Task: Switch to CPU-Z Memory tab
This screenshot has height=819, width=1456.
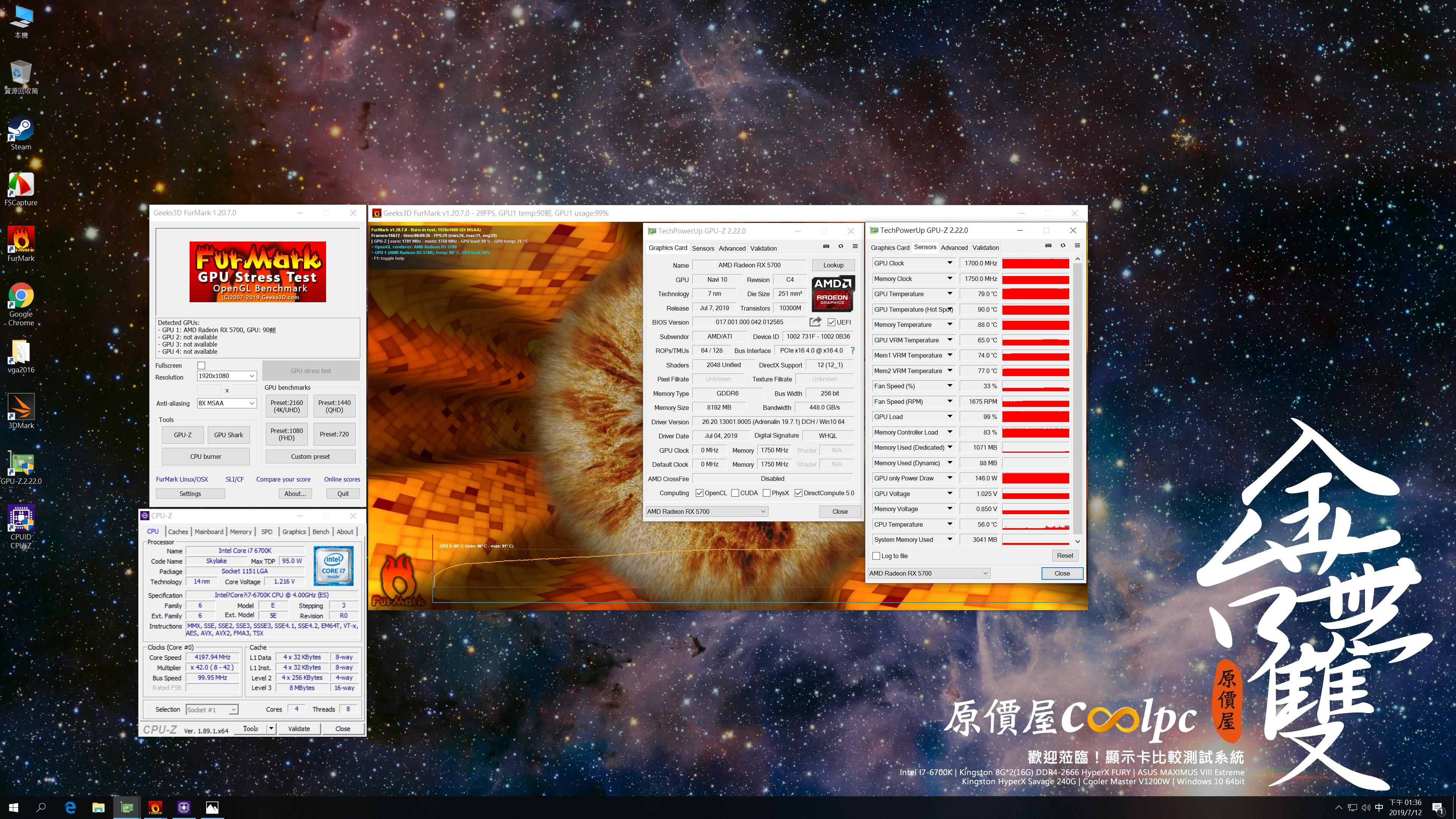Action: pyautogui.click(x=241, y=531)
